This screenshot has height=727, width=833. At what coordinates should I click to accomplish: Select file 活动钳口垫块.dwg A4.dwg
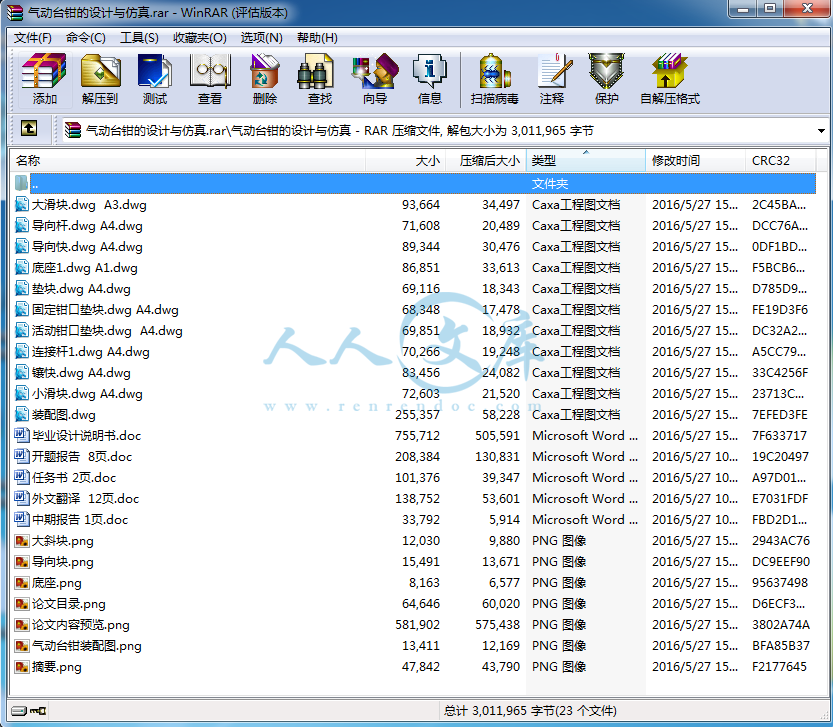pyautogui.click(x=107, y=331)
